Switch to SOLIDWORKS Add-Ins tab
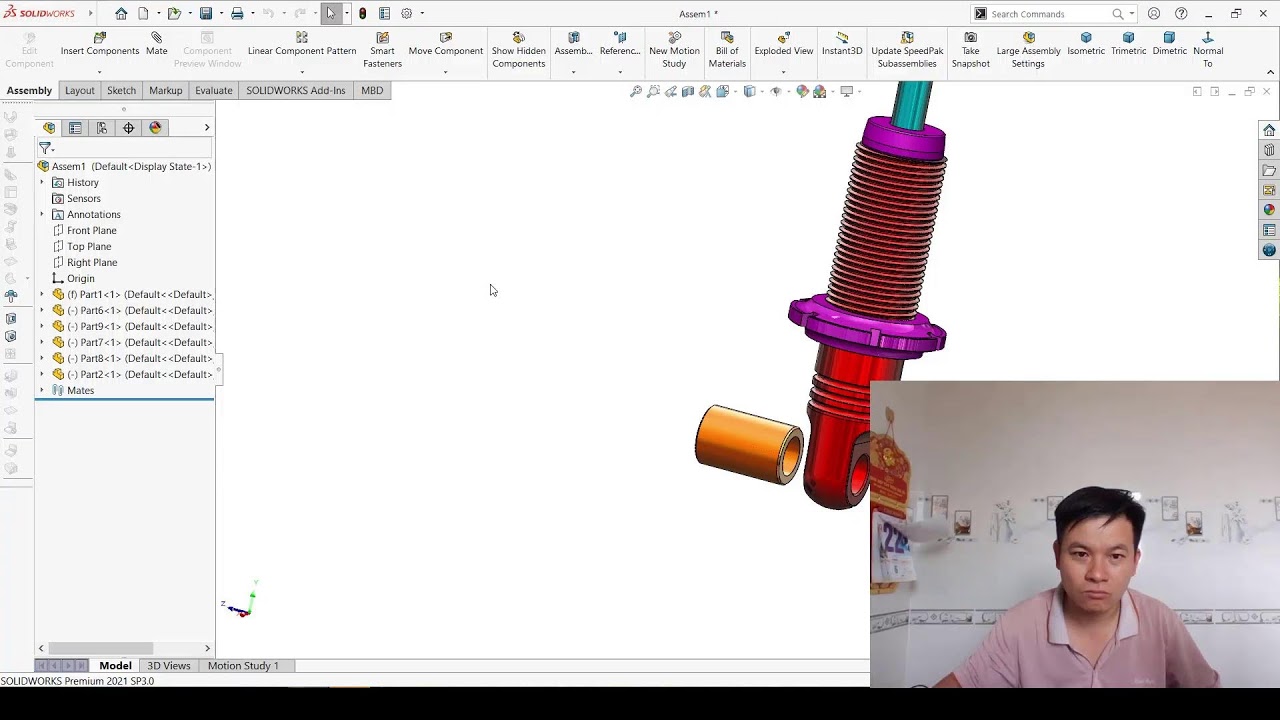The height and width of the screenshot is (720, 1280). click(296, 90)
